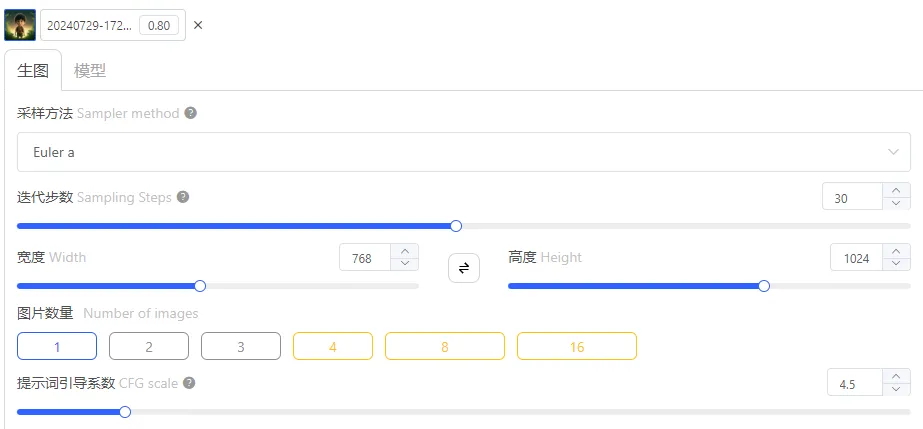Select 3 for number of images
The width and height of the screenshot is (923, 429).
pos(241,346)
